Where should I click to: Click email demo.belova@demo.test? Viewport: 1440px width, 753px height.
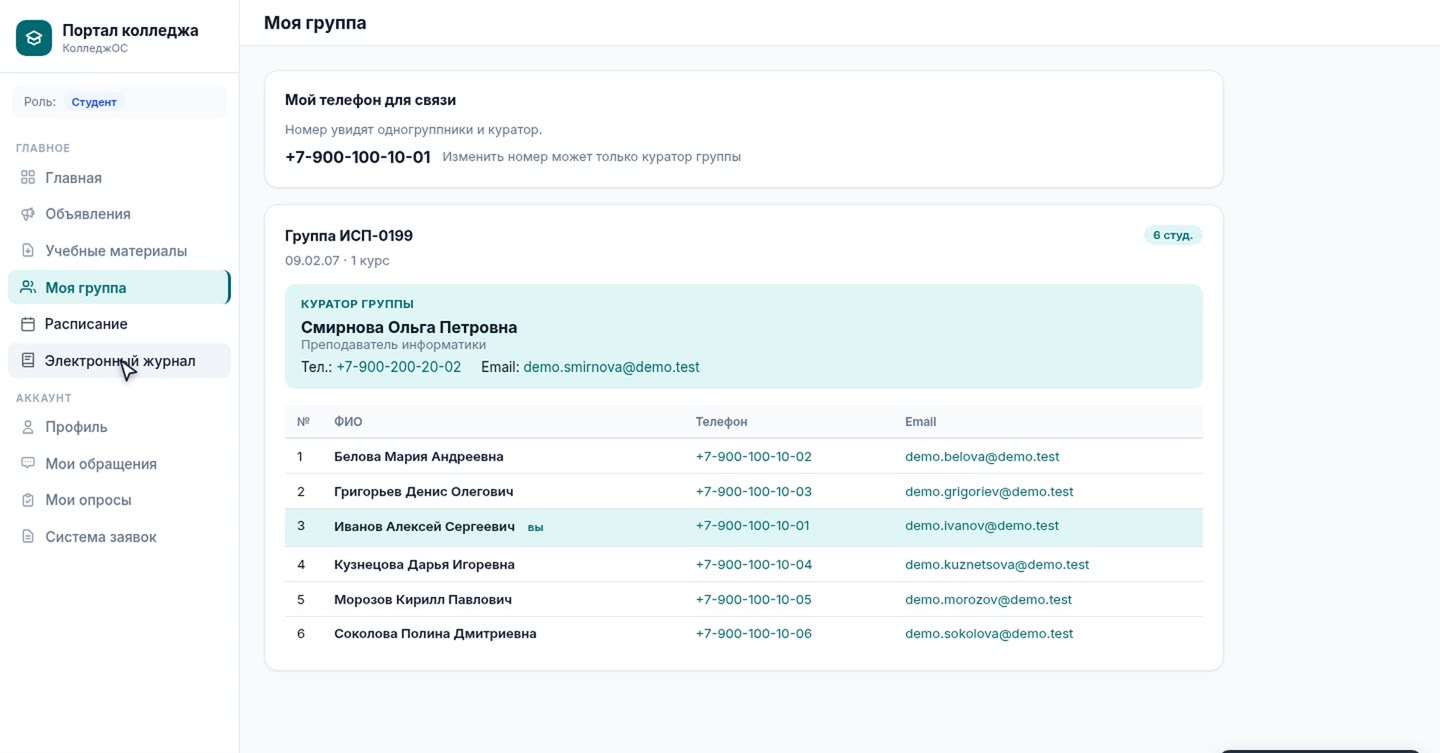tap(982, 456)
